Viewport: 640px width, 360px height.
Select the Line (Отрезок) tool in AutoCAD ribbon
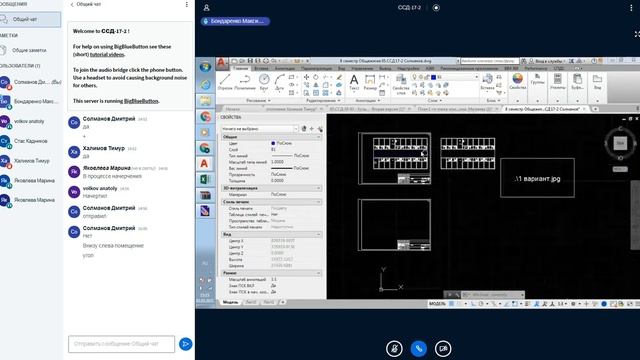(x=225, y=81)
